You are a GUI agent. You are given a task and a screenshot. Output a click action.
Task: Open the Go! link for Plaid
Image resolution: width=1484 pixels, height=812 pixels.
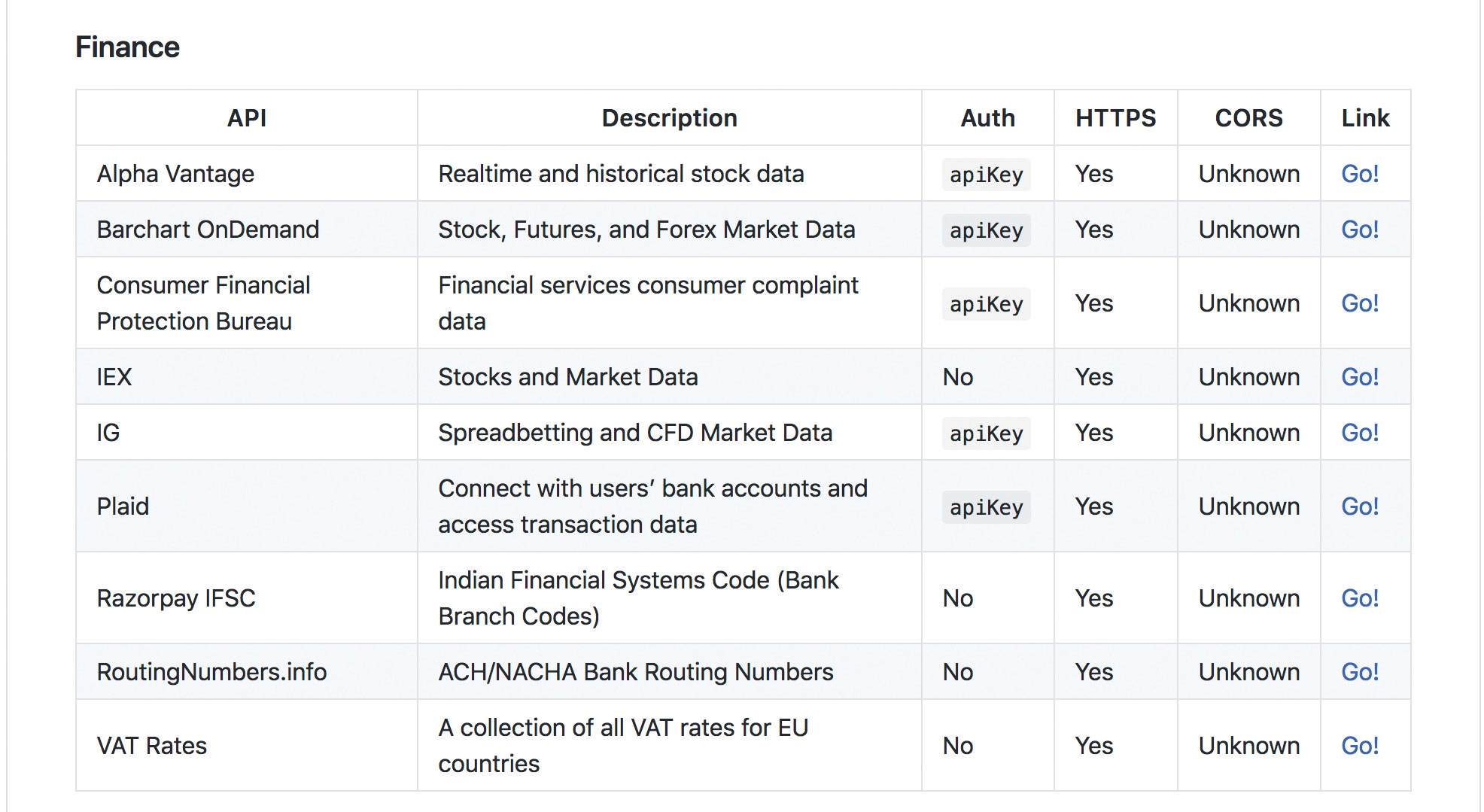1359,506
